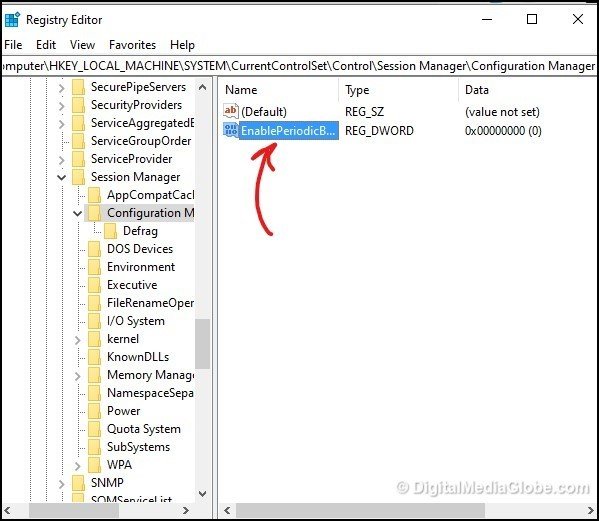Image resolution: width=599 pixels, height=521 pixels.
Task: Click the SNMP folder icon
Action: pos(78,483)
